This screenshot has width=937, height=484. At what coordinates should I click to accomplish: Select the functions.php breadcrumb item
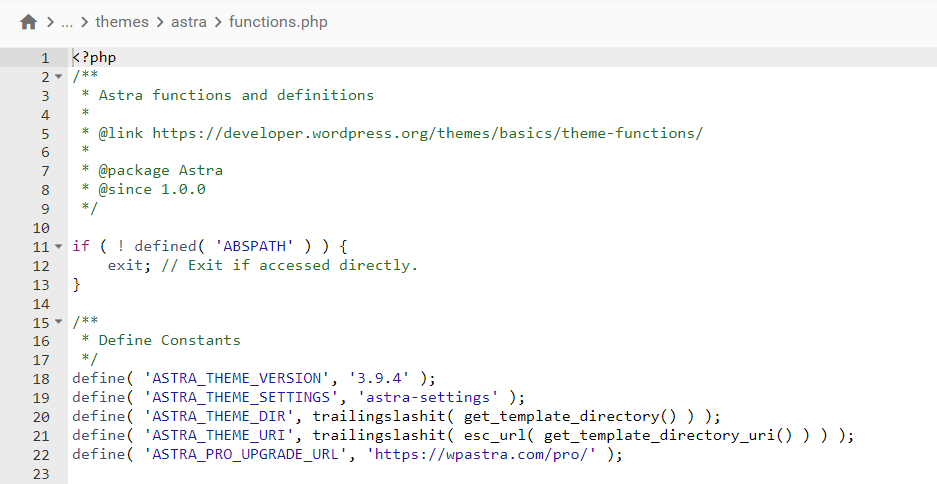(x=278, y=22)
